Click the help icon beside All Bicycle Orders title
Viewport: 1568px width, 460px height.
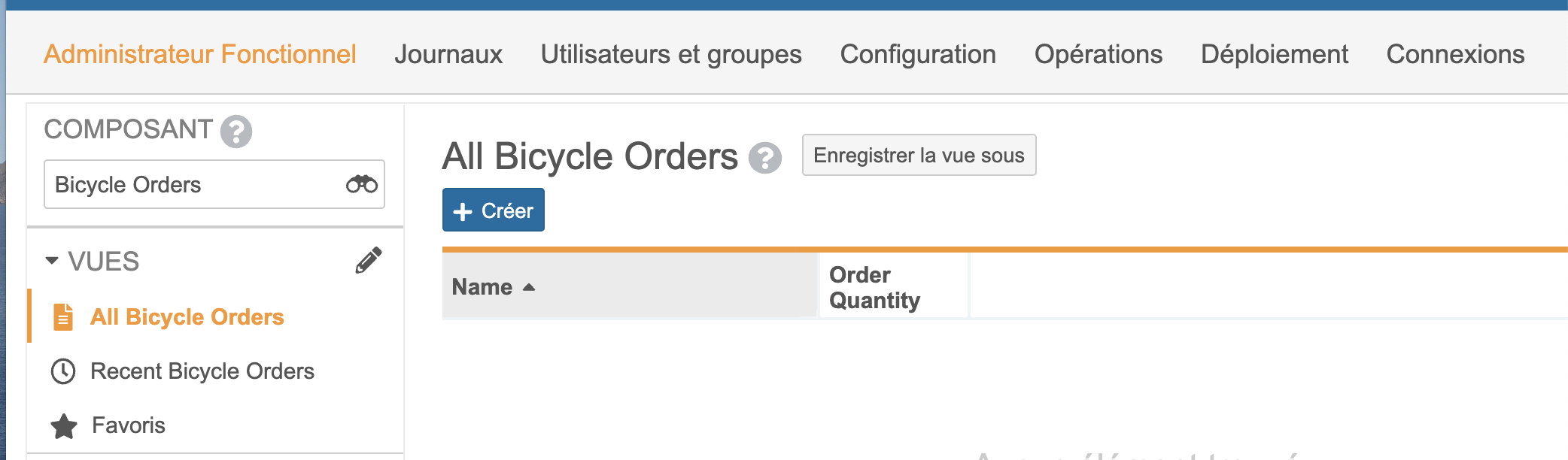(764, 158)
